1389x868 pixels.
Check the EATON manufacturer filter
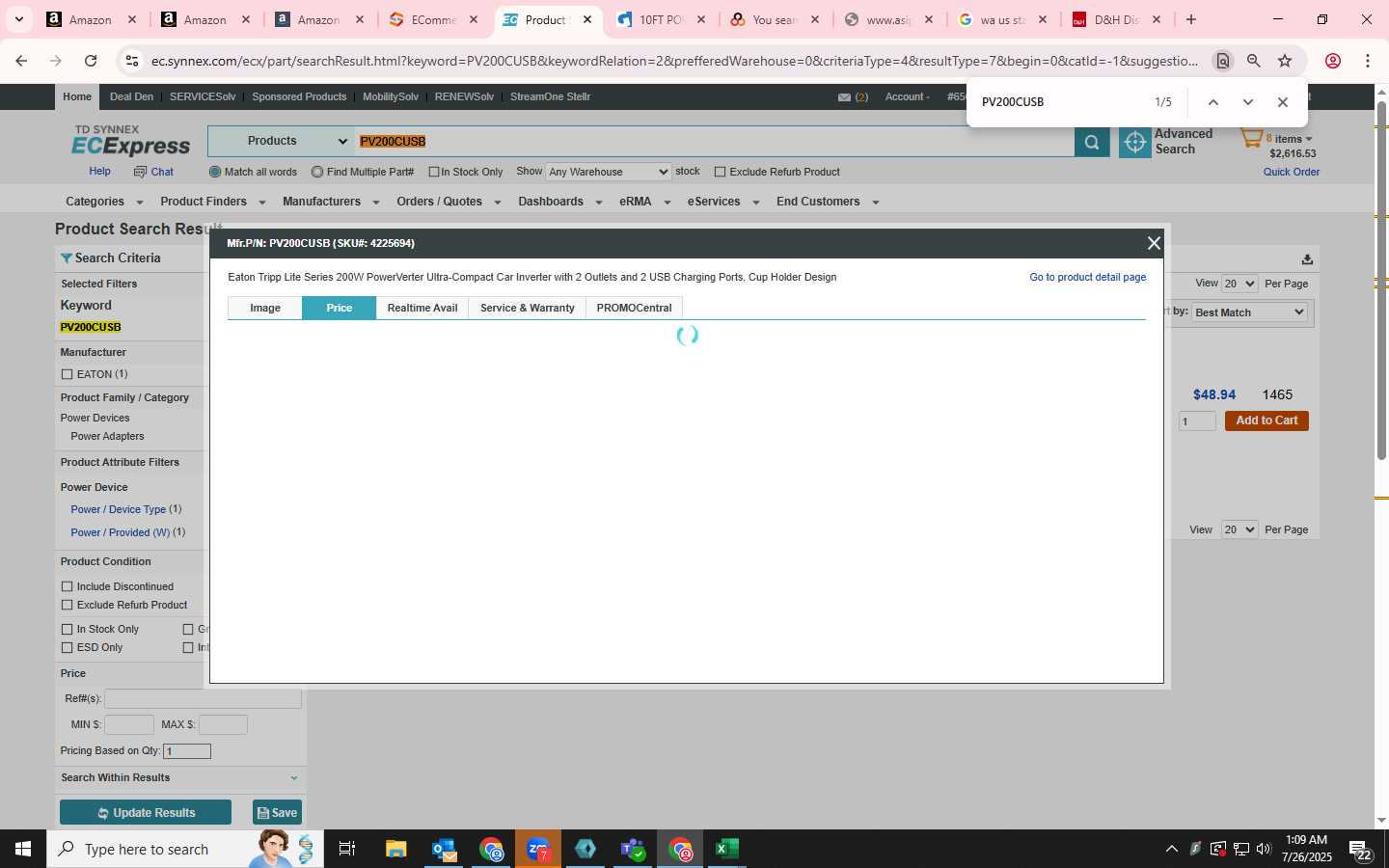click(x=67, y=374)
